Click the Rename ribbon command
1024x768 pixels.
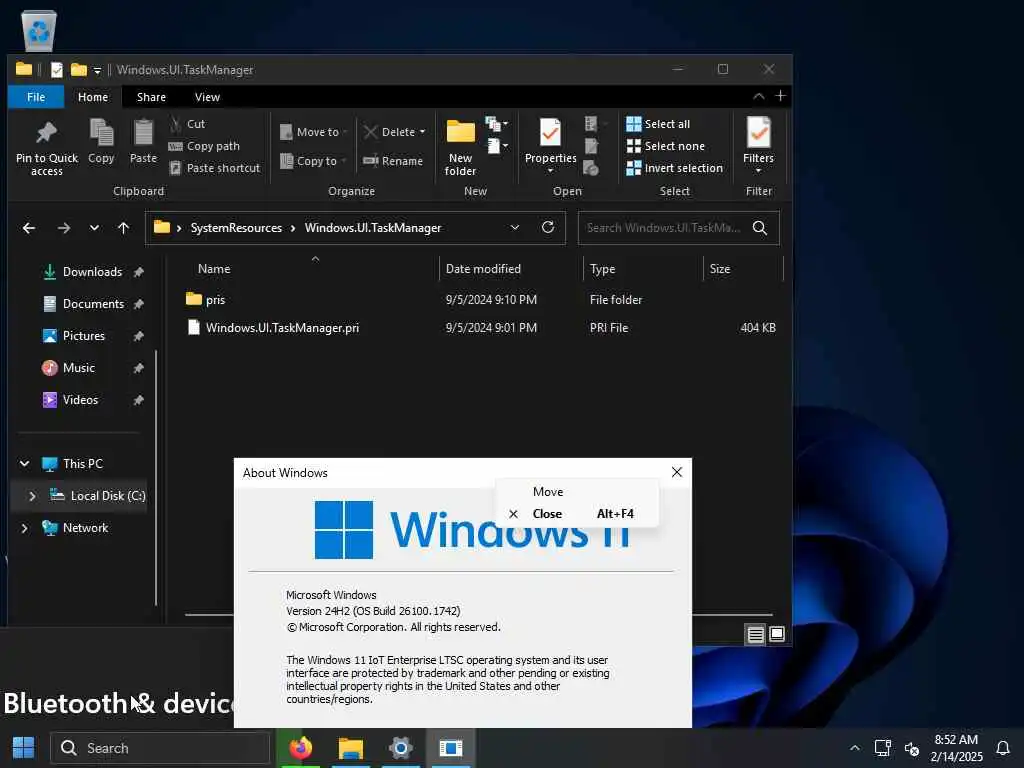[393, 161]
